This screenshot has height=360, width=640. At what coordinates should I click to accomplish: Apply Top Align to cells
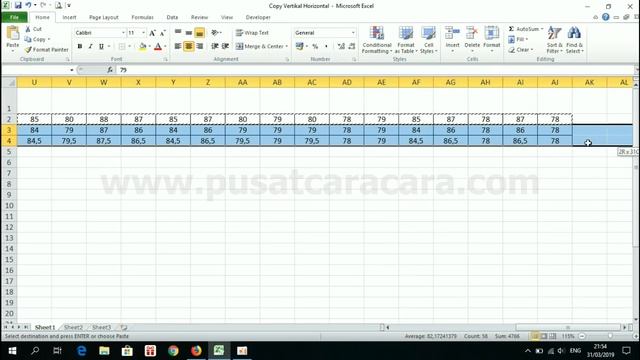point(178,33)
